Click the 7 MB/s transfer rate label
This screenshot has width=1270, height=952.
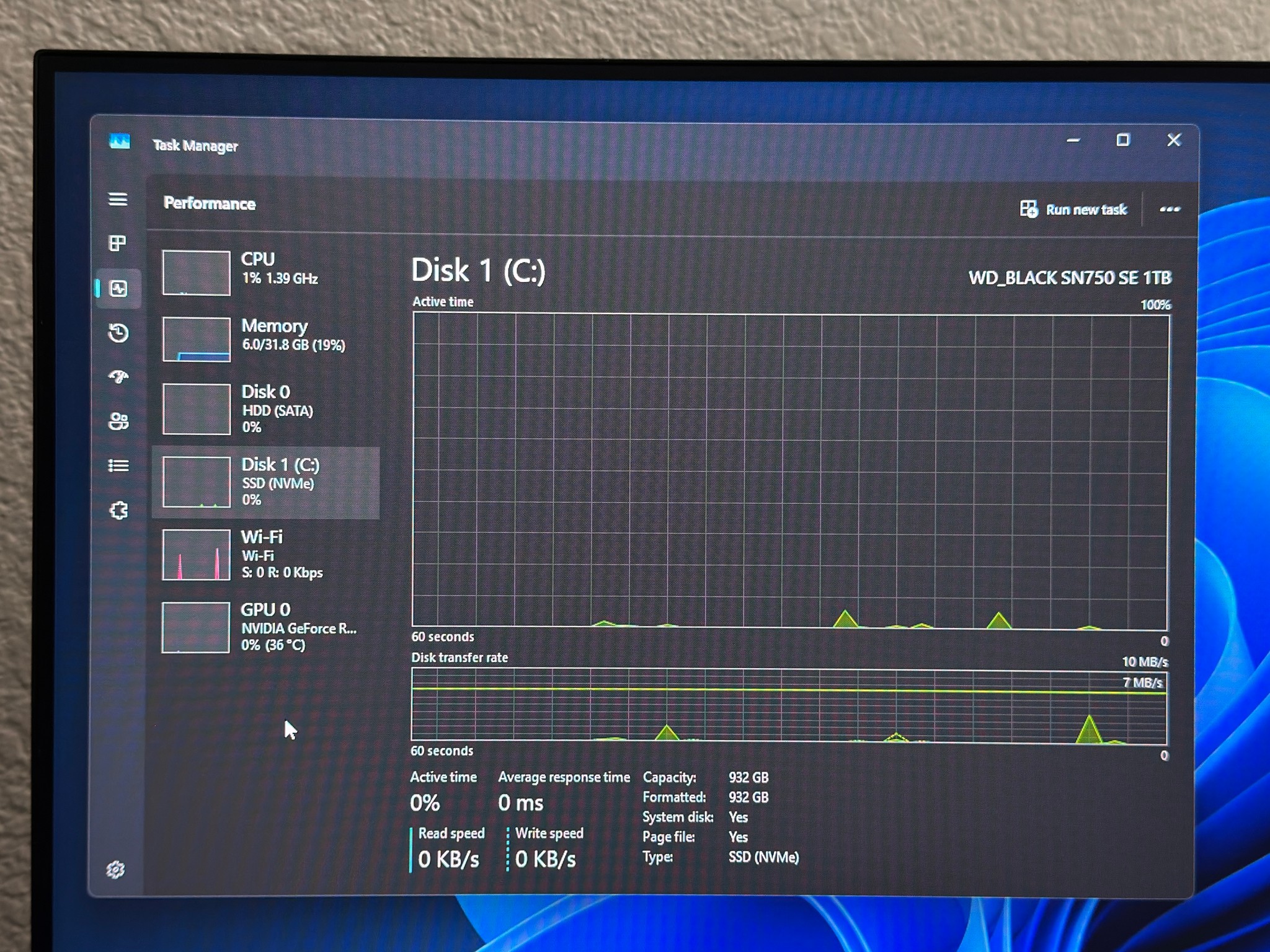[1143, 682]
